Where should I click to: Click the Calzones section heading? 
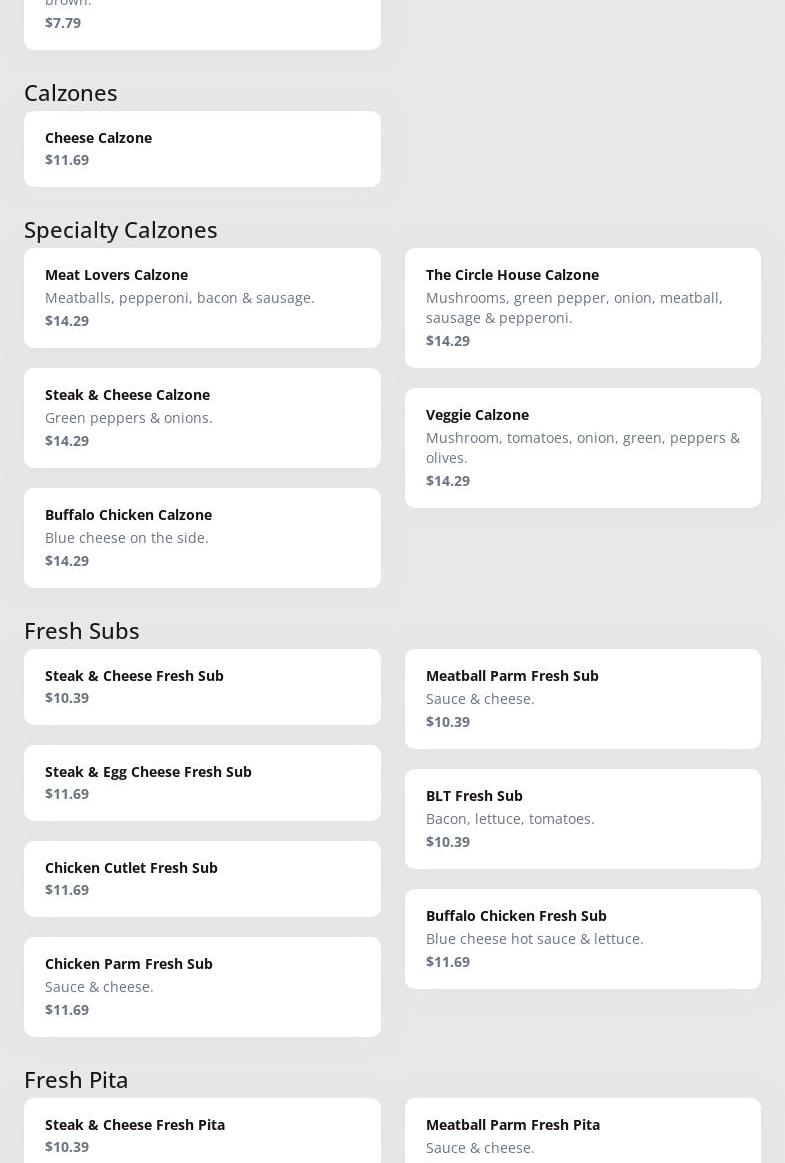tap(71, 93)
